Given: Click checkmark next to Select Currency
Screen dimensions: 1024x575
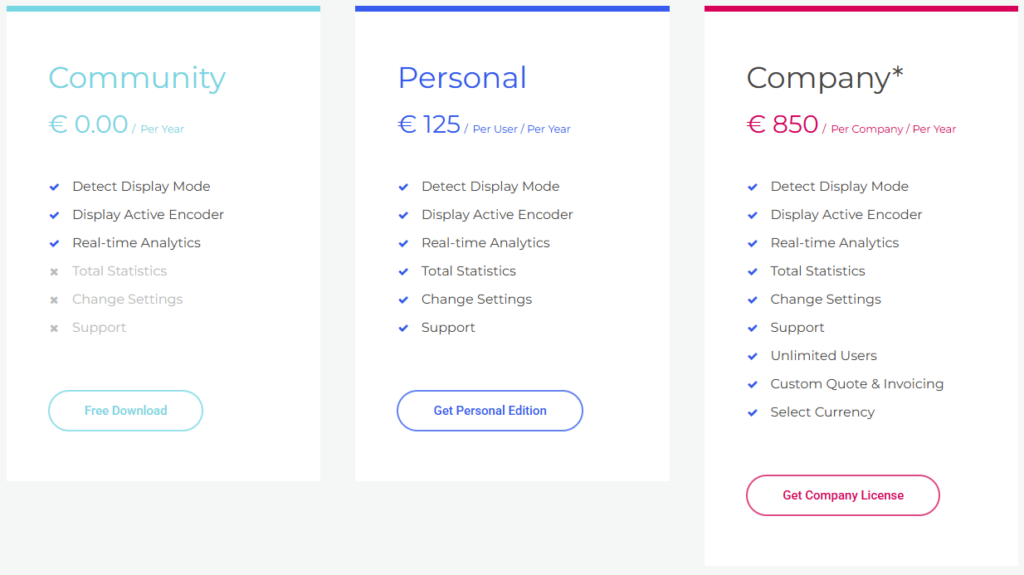Looking at the screenshot, I should pos(752,412).
